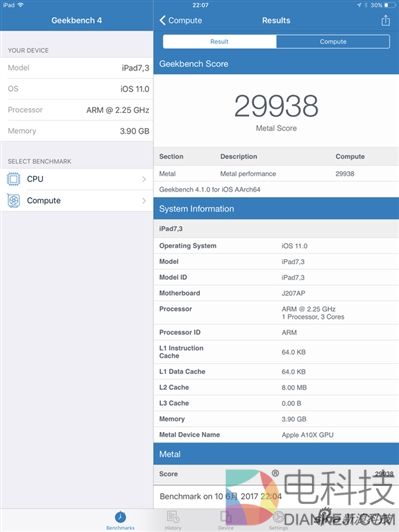399x532 pixels.
Task: Tap the Geekbench 4 sidebar title
Action: [77, 20]
